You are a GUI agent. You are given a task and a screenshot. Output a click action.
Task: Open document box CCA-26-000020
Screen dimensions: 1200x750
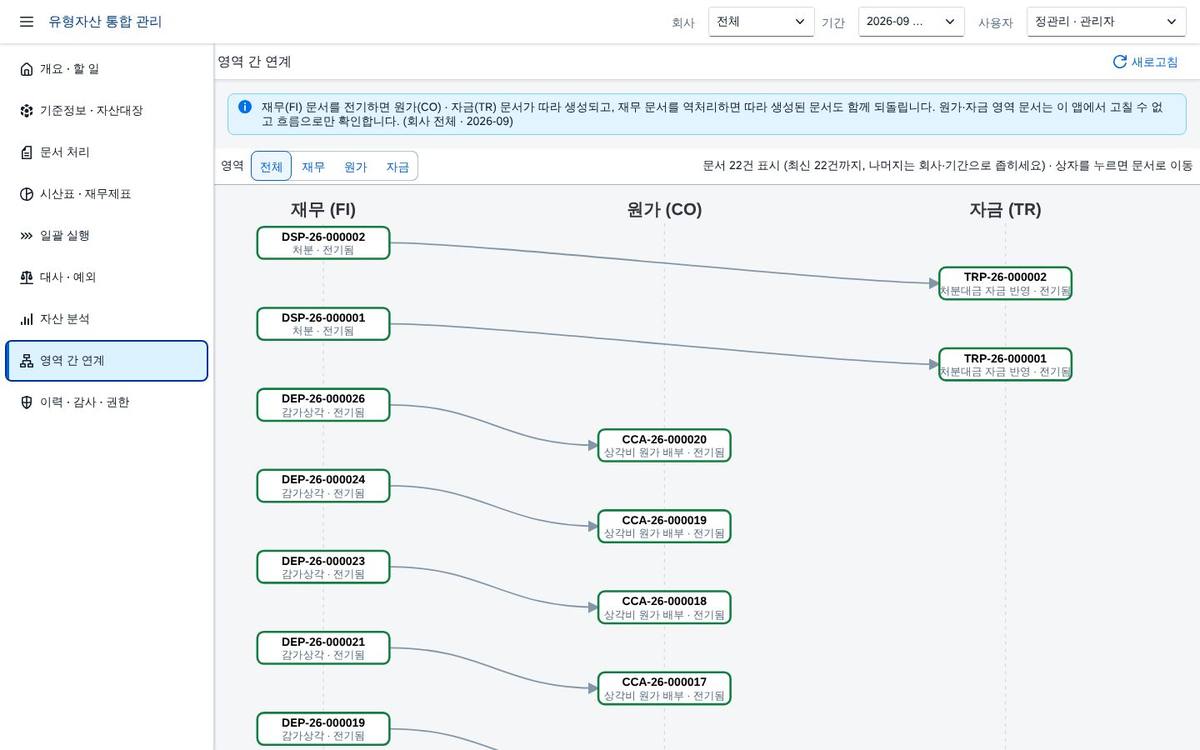pyautogui.click(x=664, y=446)
